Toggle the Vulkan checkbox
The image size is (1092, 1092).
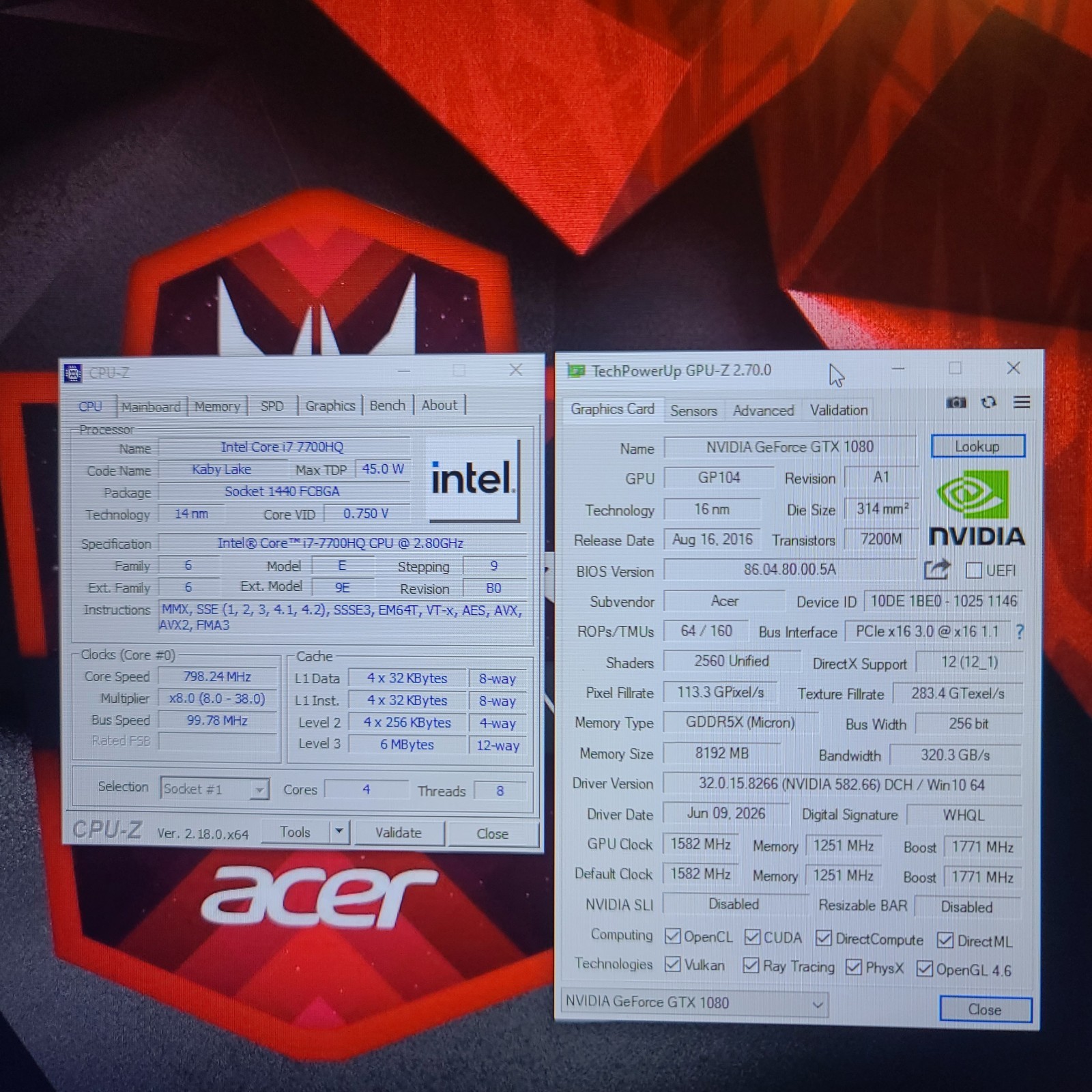point(672,964)
